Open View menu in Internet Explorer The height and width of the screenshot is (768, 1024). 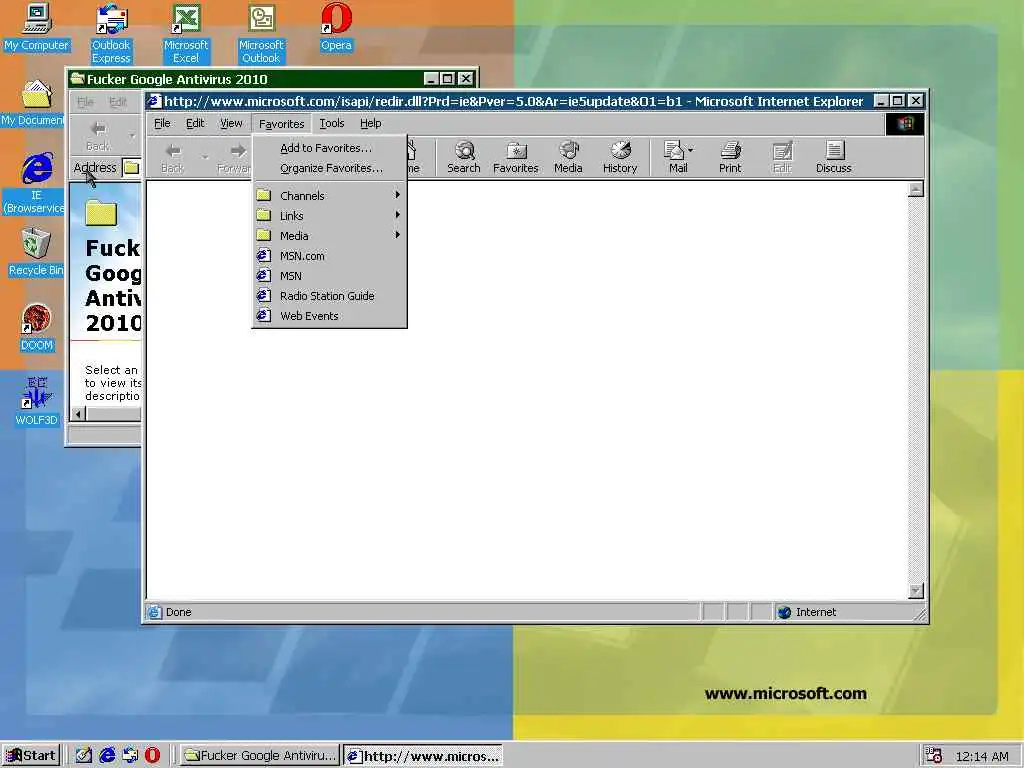click(x=231, y=123)
